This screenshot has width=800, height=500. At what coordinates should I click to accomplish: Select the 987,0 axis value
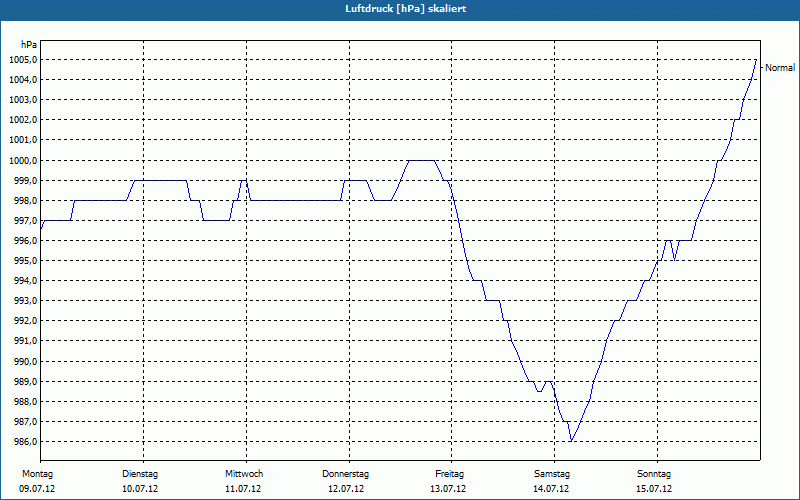pos(26,421)
